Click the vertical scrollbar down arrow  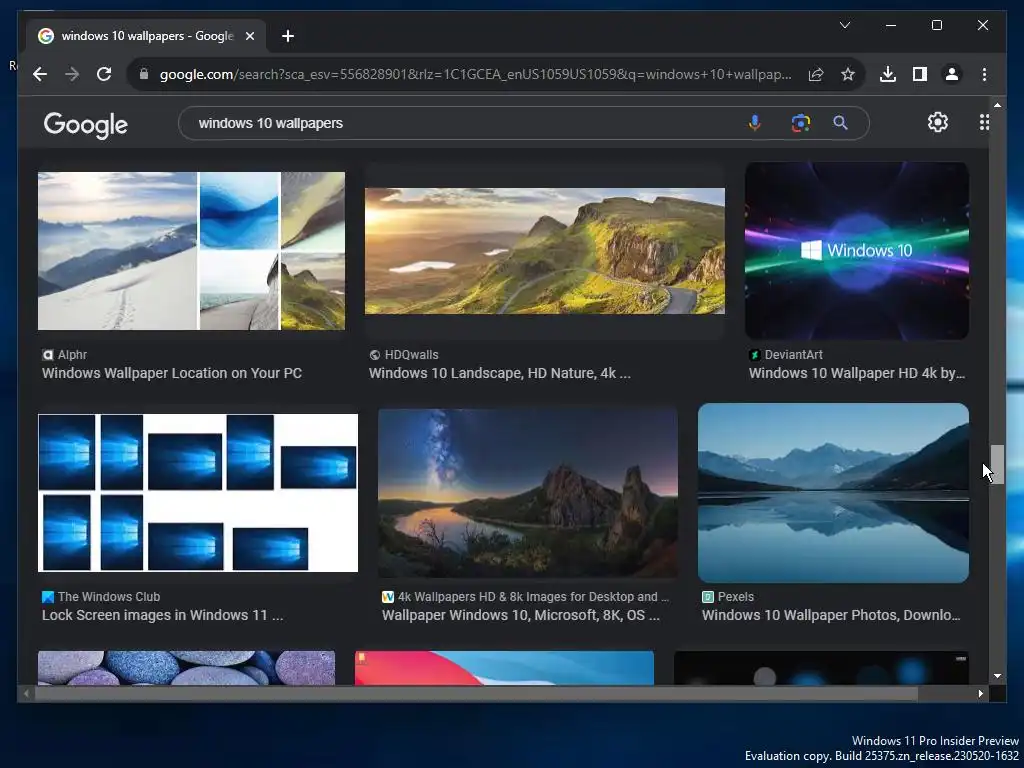(x=997, y=677)
